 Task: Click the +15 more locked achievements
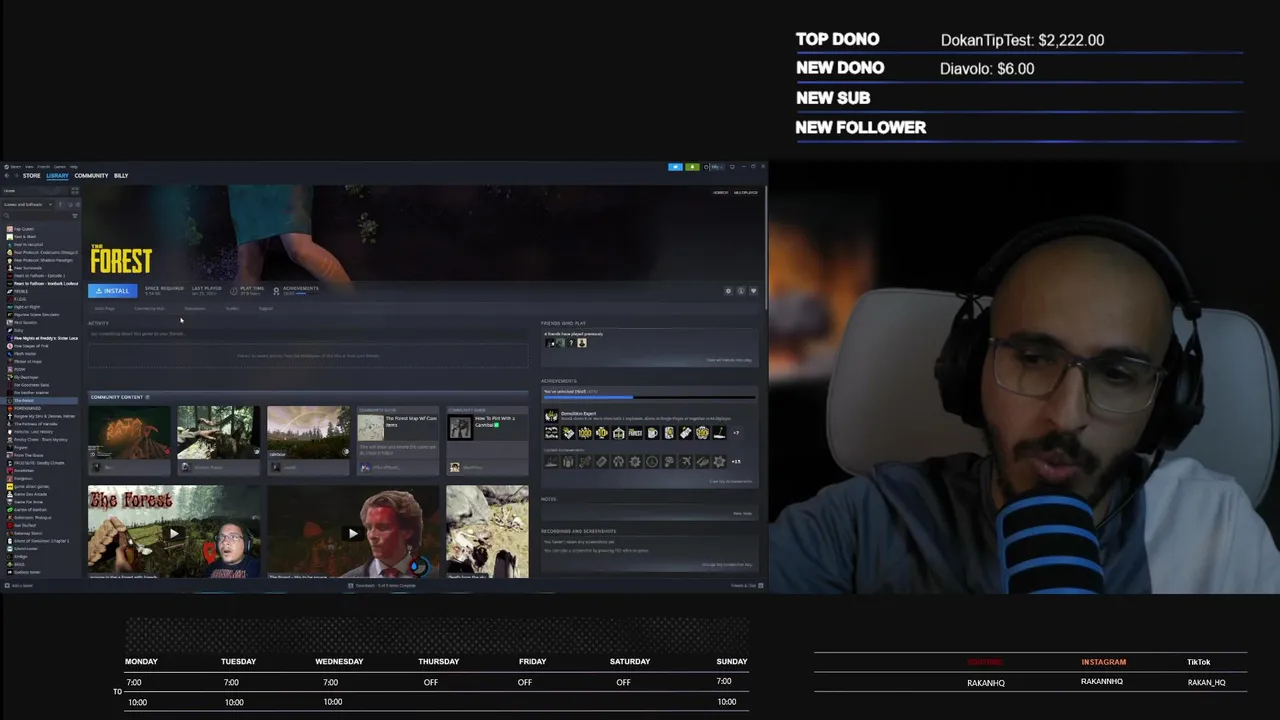[x=736, y=462]
